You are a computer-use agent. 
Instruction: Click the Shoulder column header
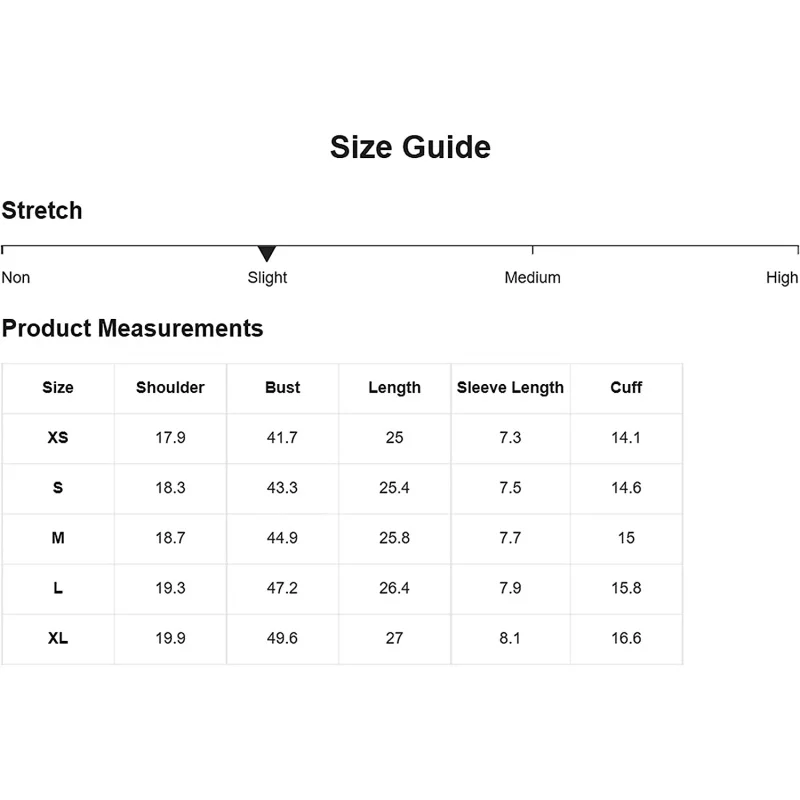click(x=170, y=388)
